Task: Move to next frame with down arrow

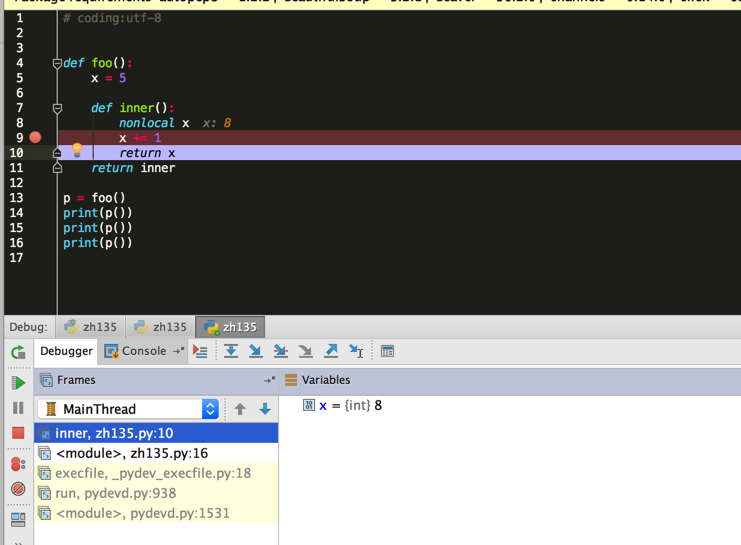Action: click(265, 409)
